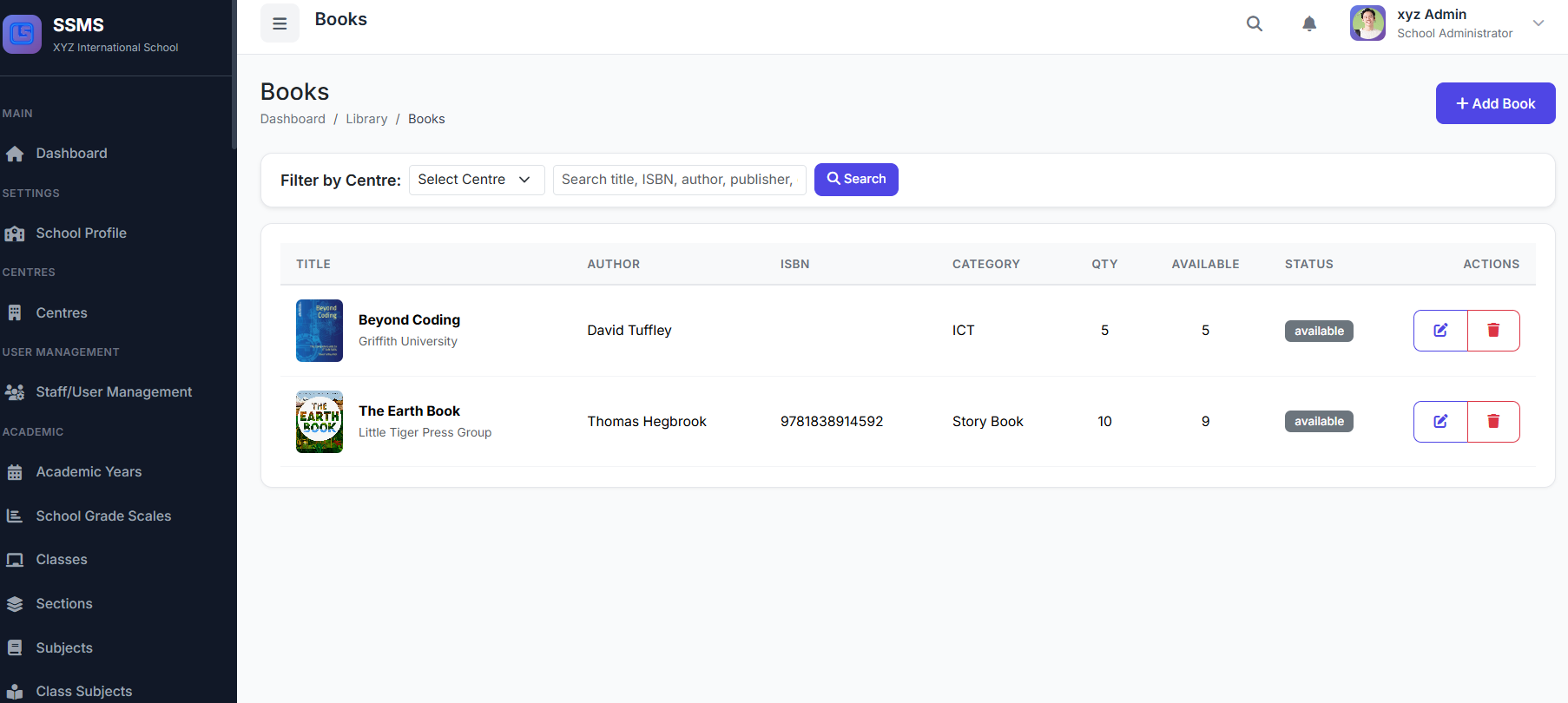This screenshot has width=1568, height=703.
Task: Click the STATUS column header
Action: click(1309, 264)
